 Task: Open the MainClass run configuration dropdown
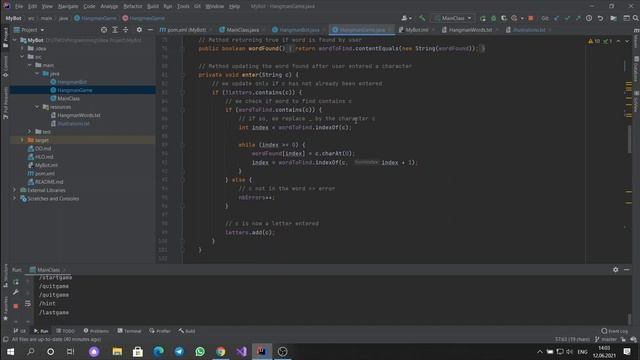[x=453, y=18]
